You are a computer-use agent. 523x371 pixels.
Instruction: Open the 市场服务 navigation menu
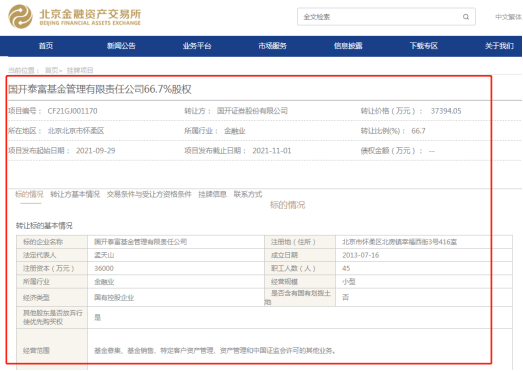click(x=273, y=46)
